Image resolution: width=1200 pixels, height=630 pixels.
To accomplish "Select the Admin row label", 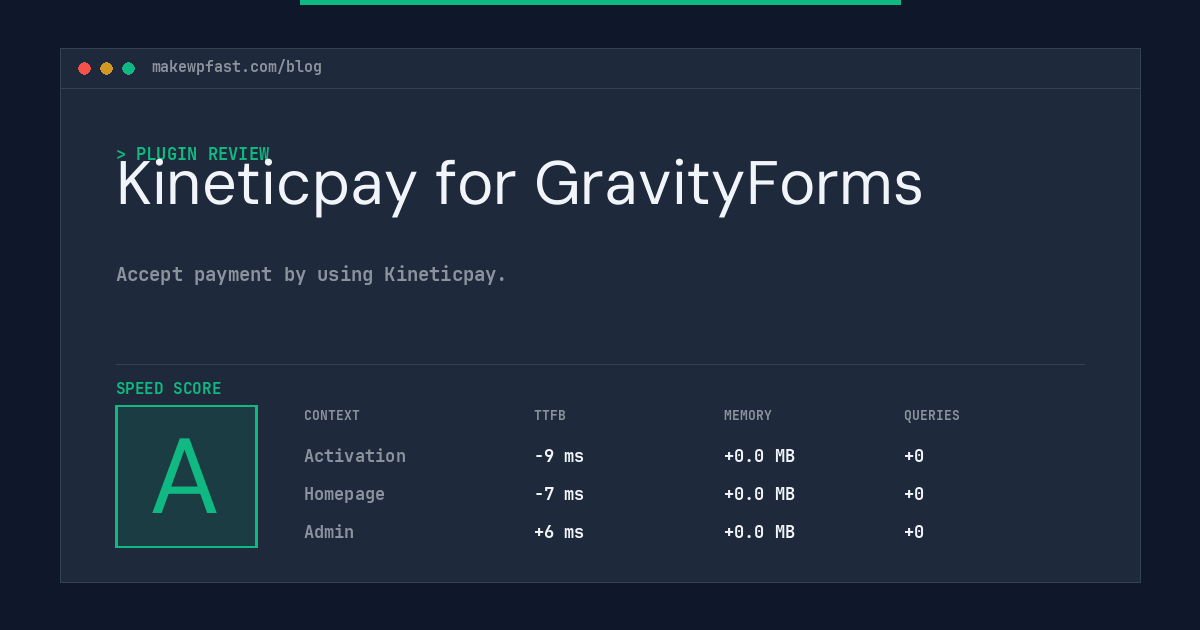I will [x=329, y=532].
